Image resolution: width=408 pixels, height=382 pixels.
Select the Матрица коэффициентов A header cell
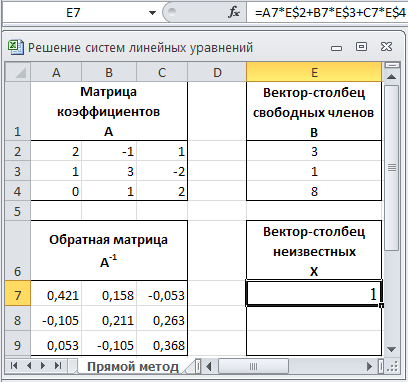coord(109,111)
